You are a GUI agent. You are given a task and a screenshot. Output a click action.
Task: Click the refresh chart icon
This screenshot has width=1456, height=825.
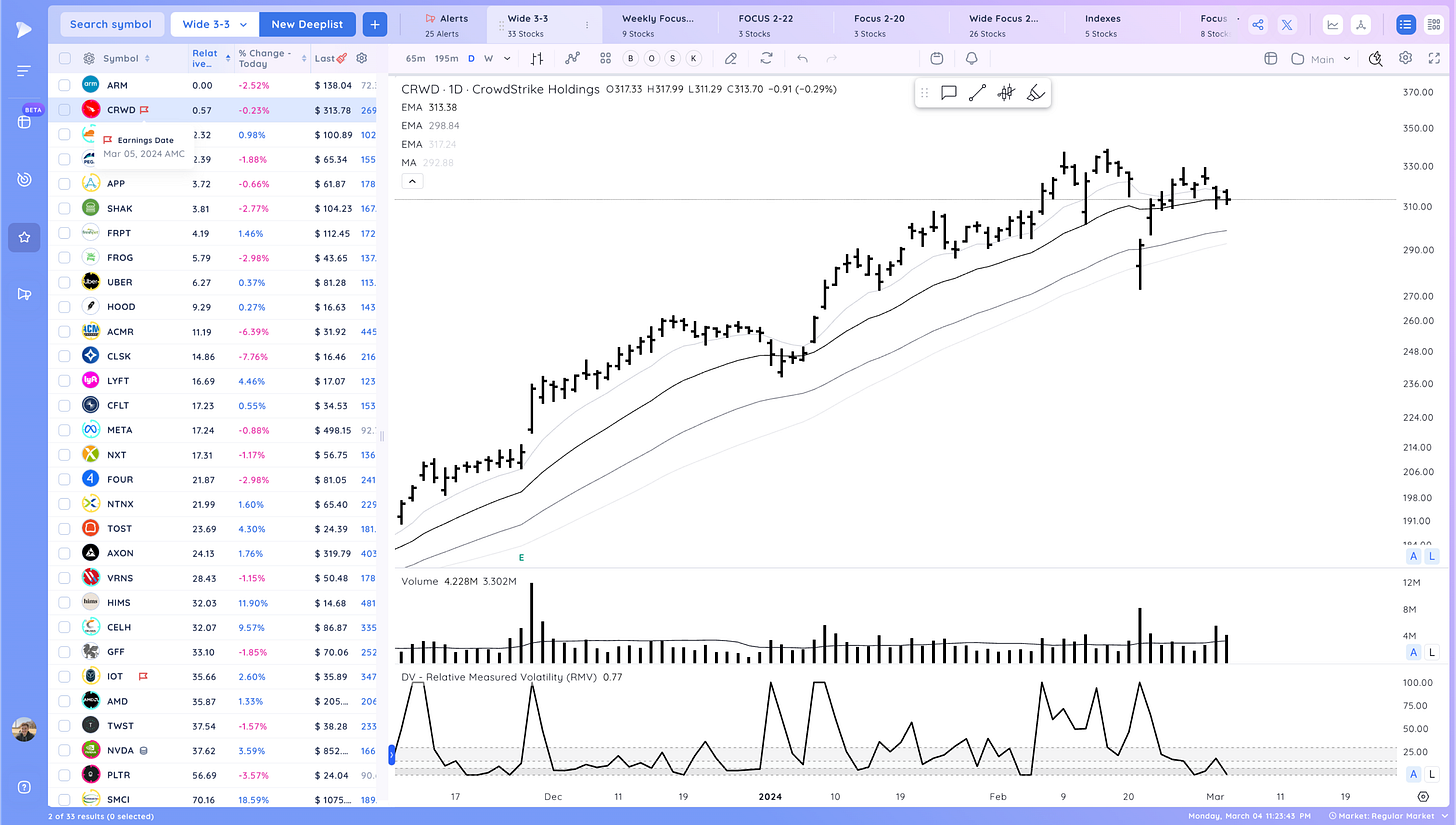pos(766,59)
